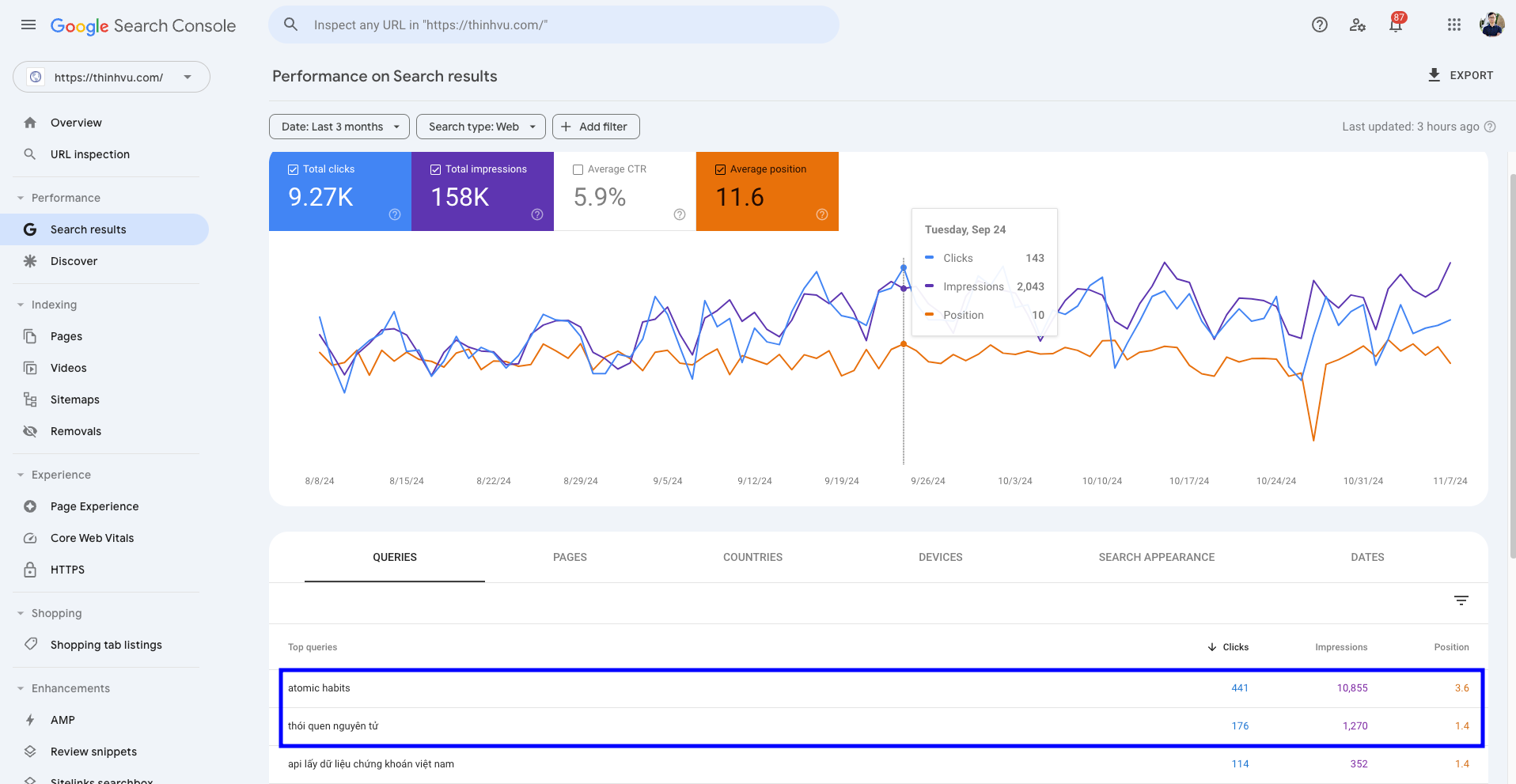The height and width of the screenshot is (784, 1516).
Task: Click the URL inspection magnifier icon
Action: click(30, 154)
